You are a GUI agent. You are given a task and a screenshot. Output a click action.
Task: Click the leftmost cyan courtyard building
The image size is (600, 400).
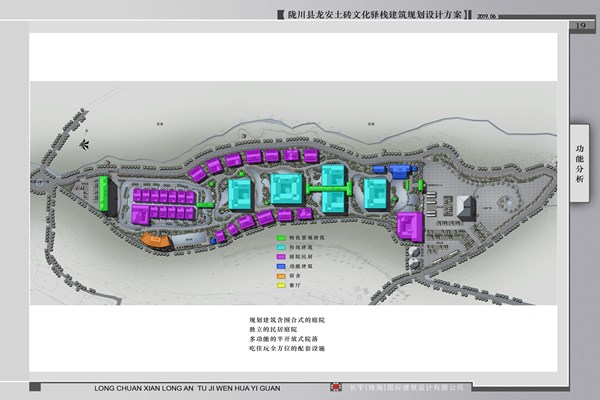pyautogui.click(x=242, y=191)
